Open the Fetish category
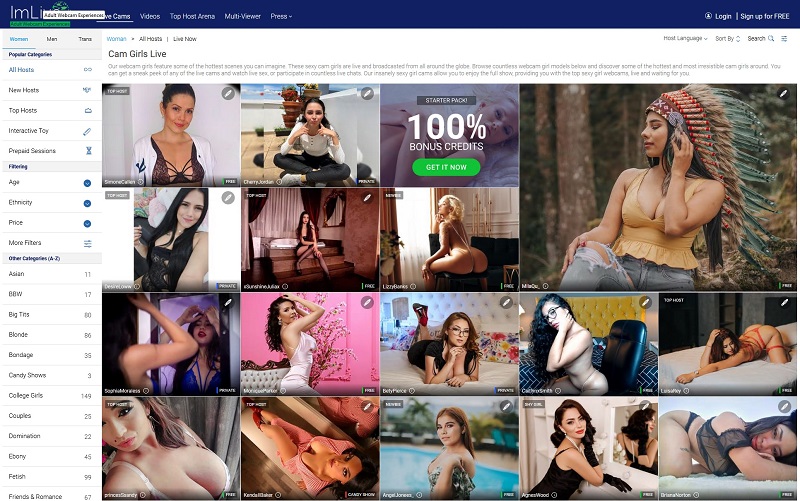 pyautogui.click(x=52, y=477)
